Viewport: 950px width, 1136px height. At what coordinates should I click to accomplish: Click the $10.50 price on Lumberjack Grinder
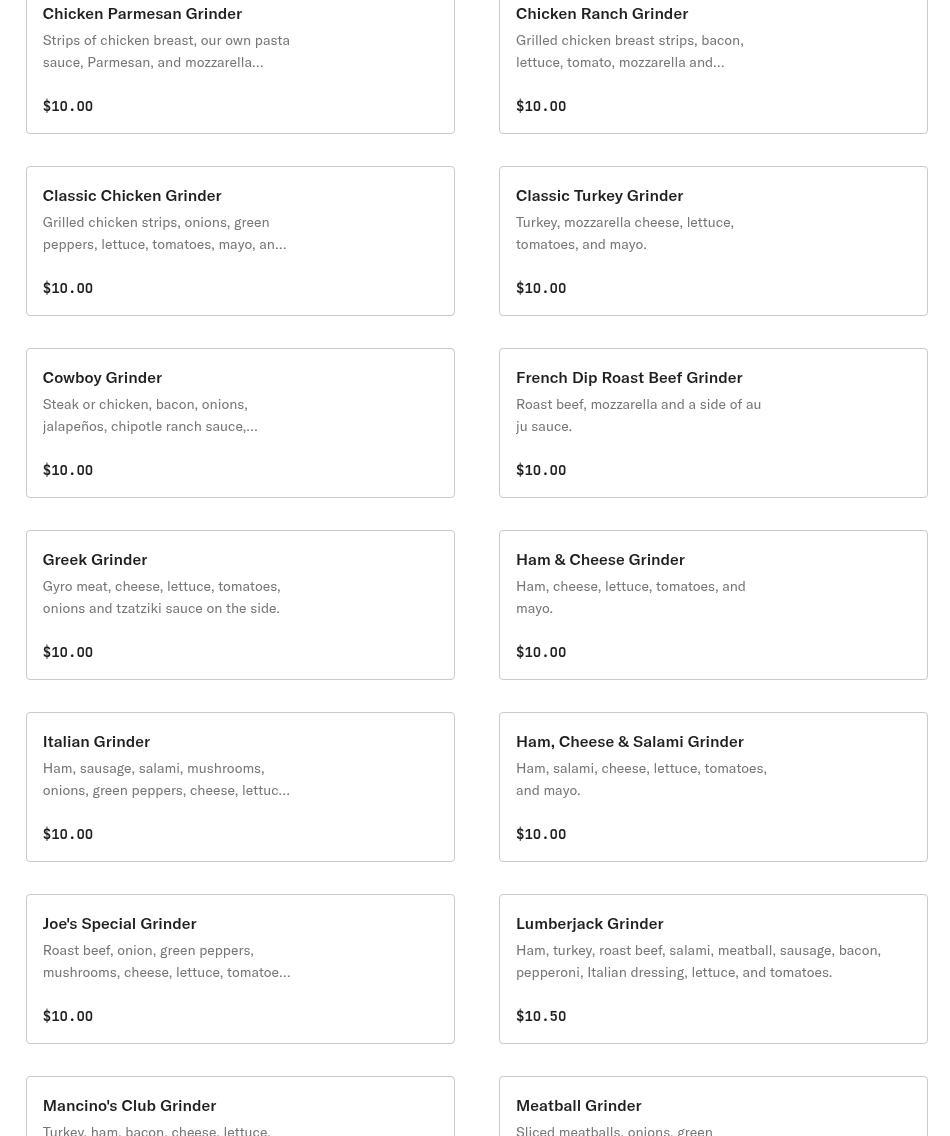(x=541, y=1016)
